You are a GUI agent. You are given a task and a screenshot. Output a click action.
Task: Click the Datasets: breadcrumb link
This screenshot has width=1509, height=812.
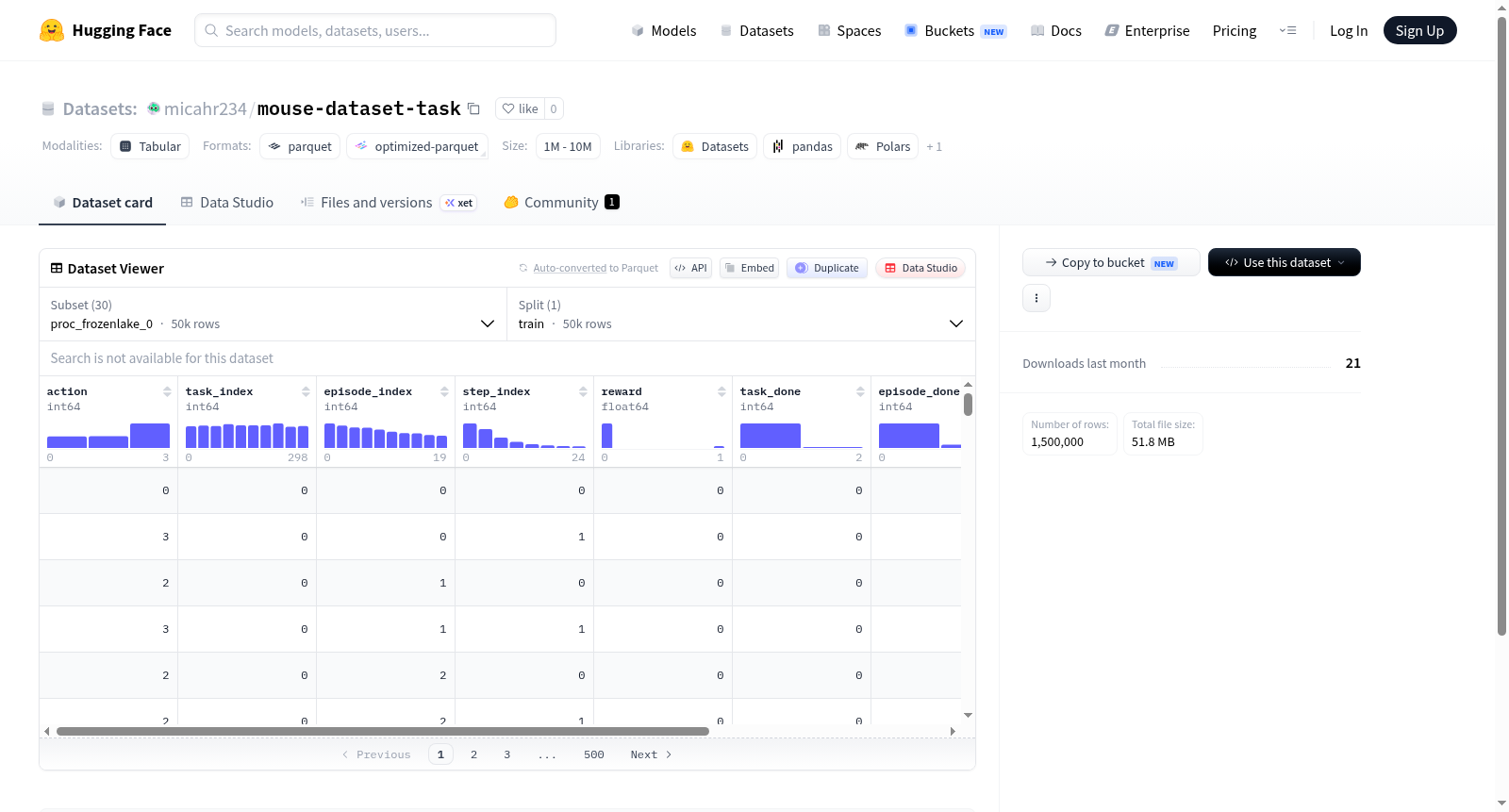(100, 108)
